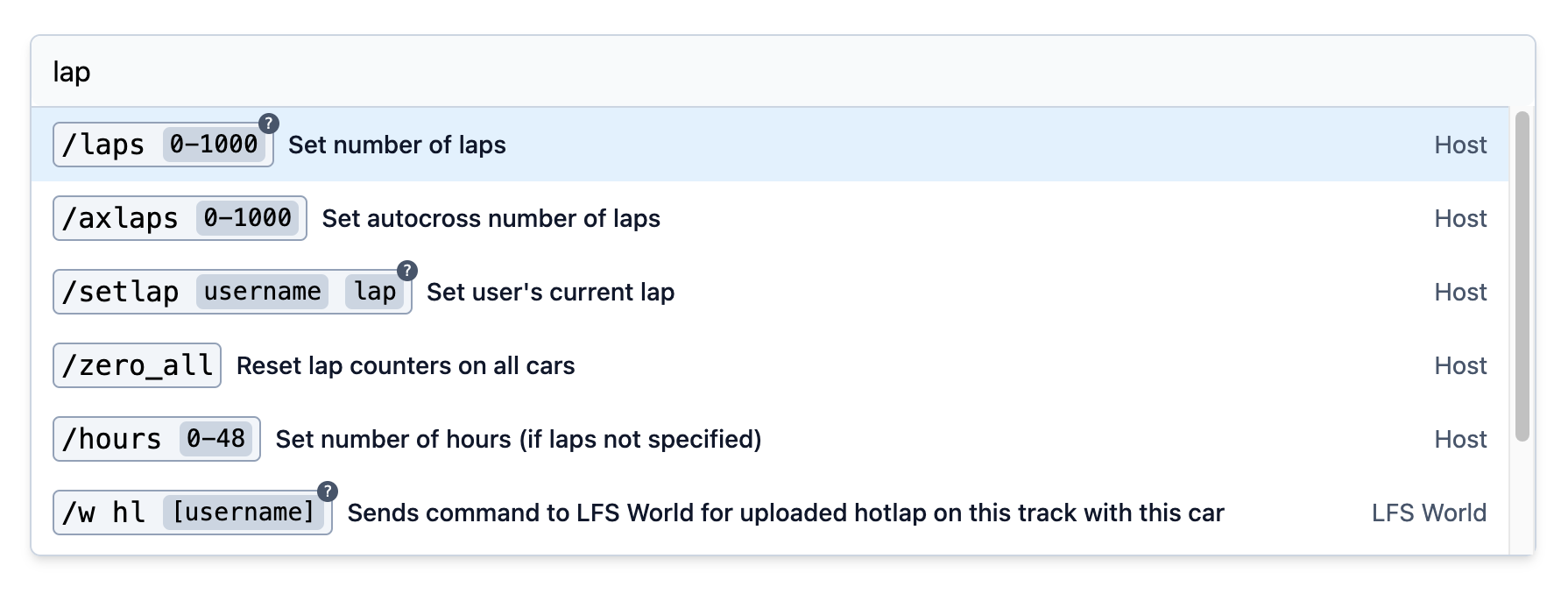Click the help icon on /setlap command
The height and width of the screenshot is (601, 1568).
pos(407,271)
